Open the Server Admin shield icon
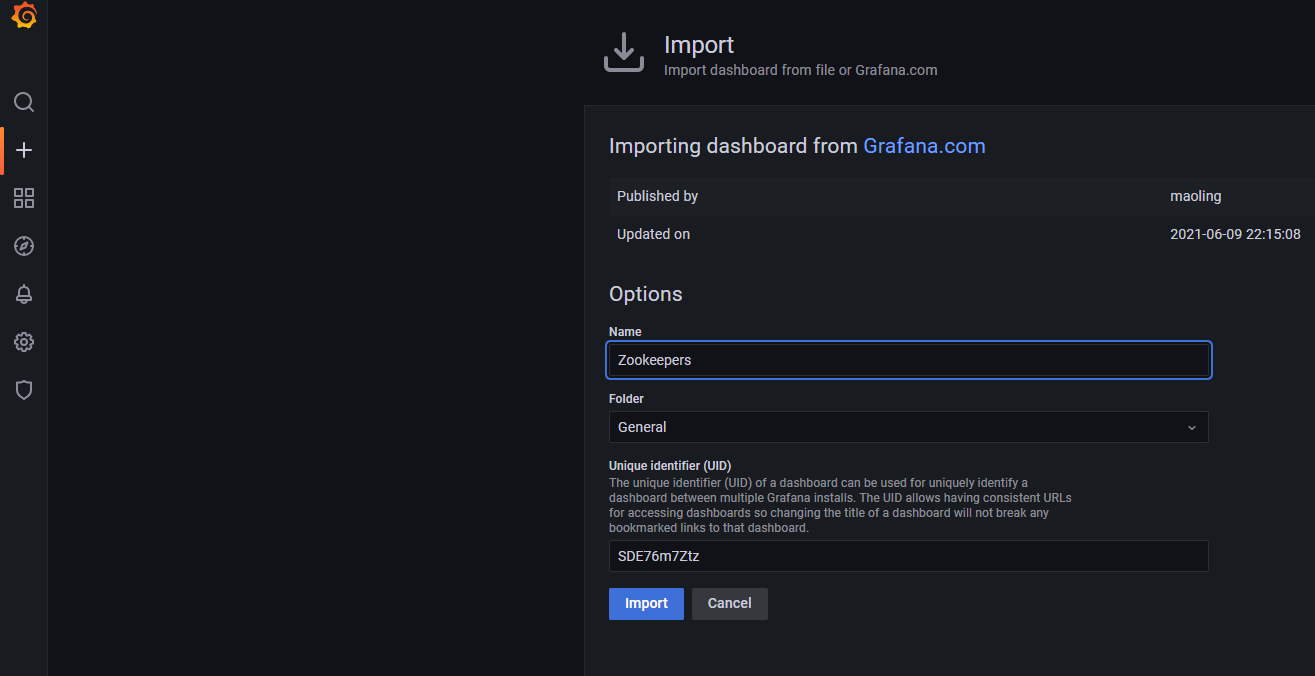The width and height of the screenshot is (1315, 676). pyautogui.click(x=24, y=390)
